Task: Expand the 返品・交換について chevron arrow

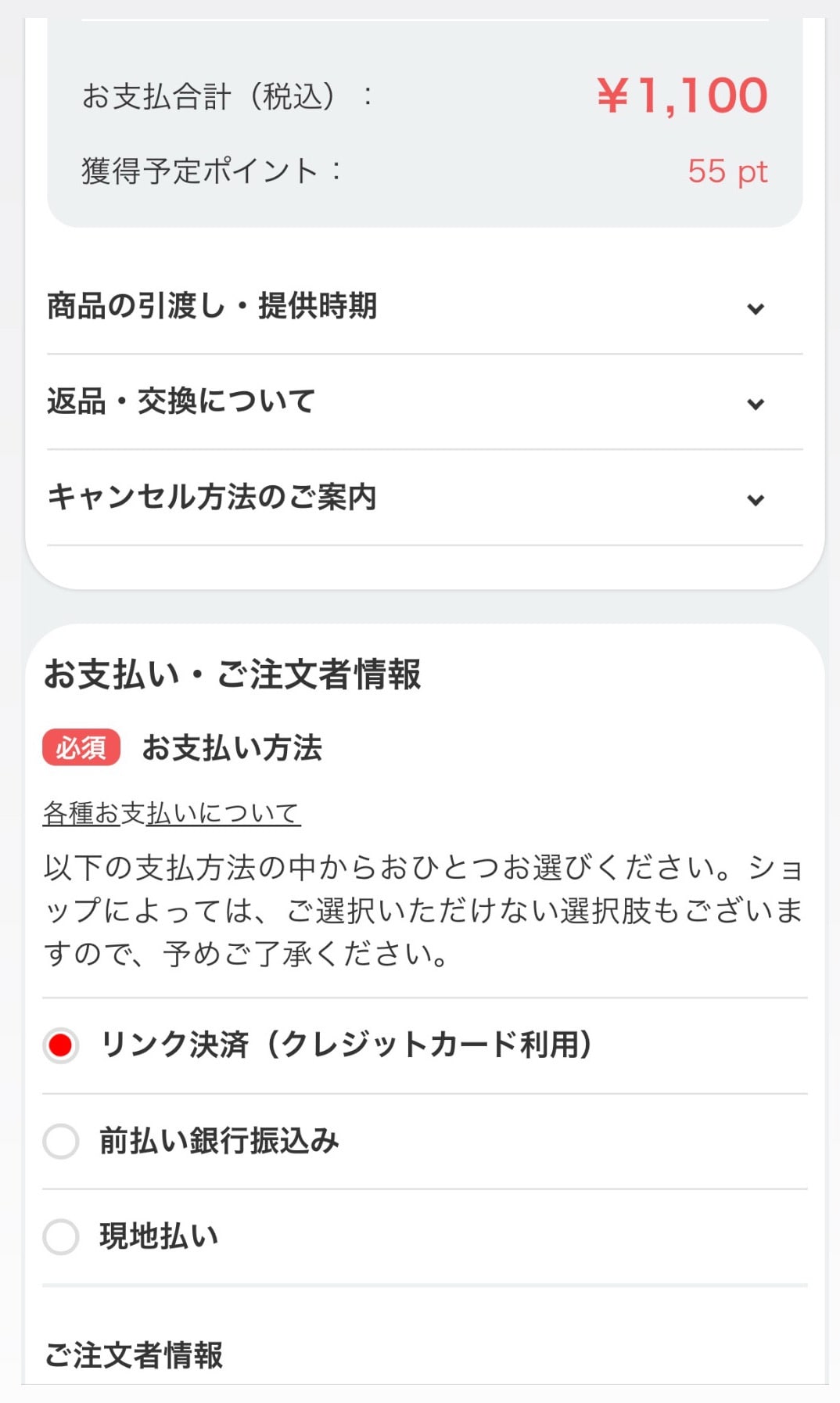Action: (755, 404)
